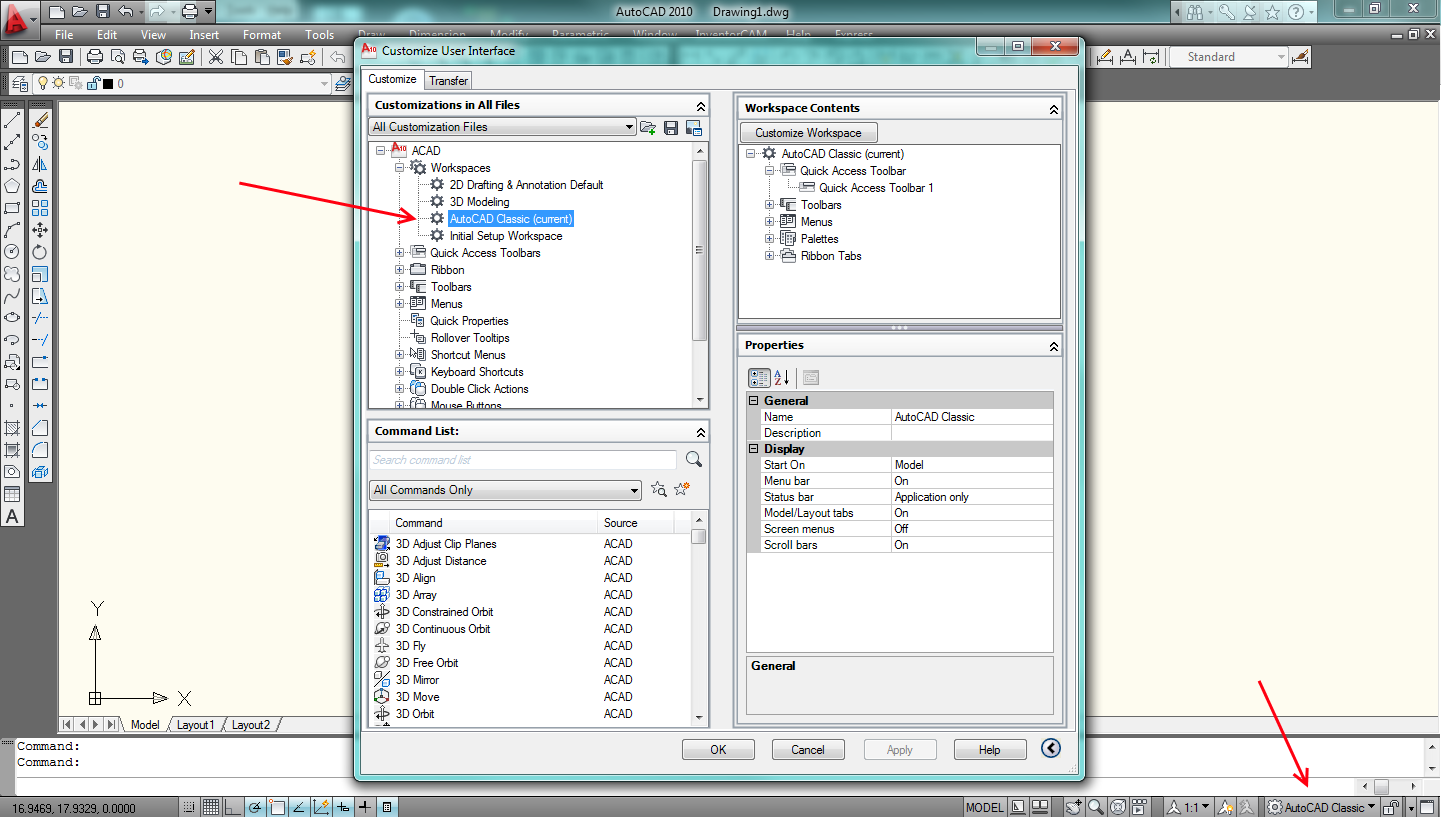1441x817 pixels.
Task: Open the File menu
Action: [x=64, y=34]
